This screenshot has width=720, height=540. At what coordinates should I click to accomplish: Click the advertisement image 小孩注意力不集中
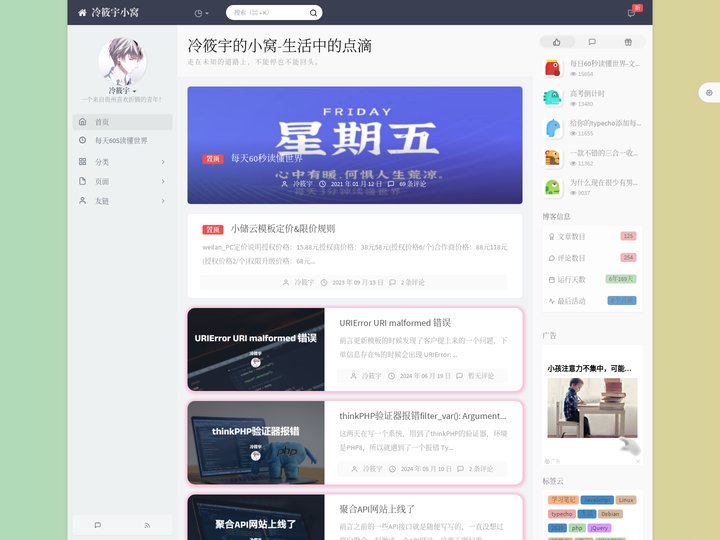coord(592,408)
